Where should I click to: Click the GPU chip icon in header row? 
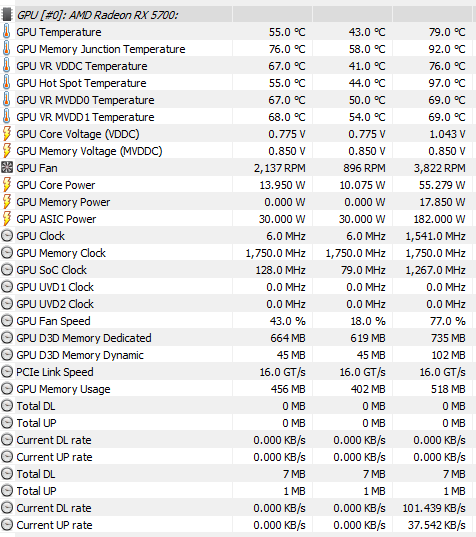coord(7,14)
